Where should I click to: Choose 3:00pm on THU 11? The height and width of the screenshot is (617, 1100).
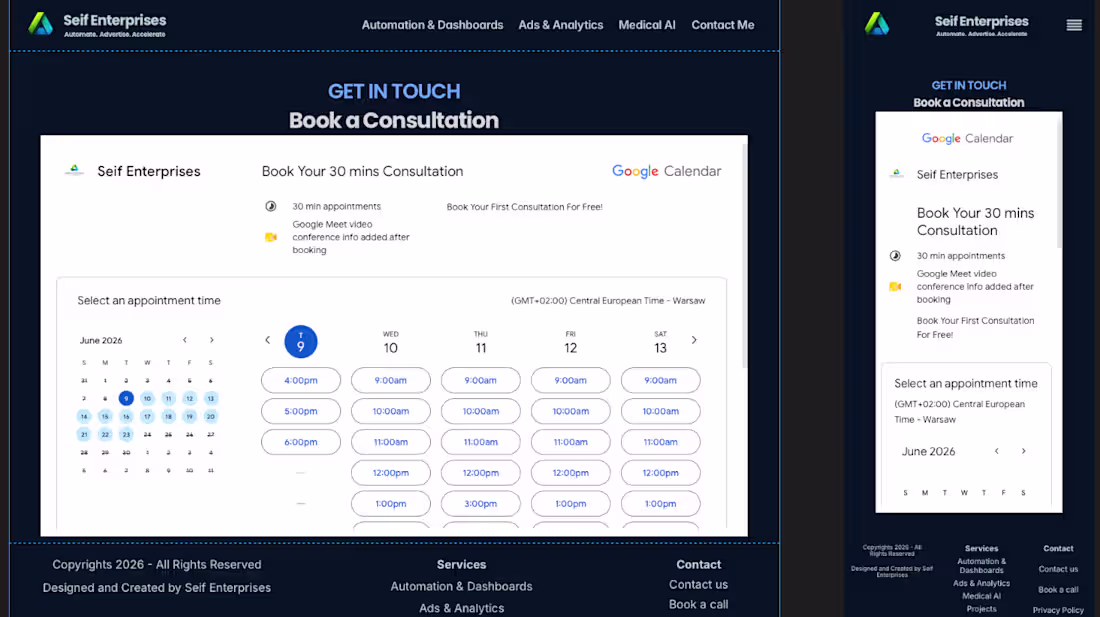(x=481, y=503)
